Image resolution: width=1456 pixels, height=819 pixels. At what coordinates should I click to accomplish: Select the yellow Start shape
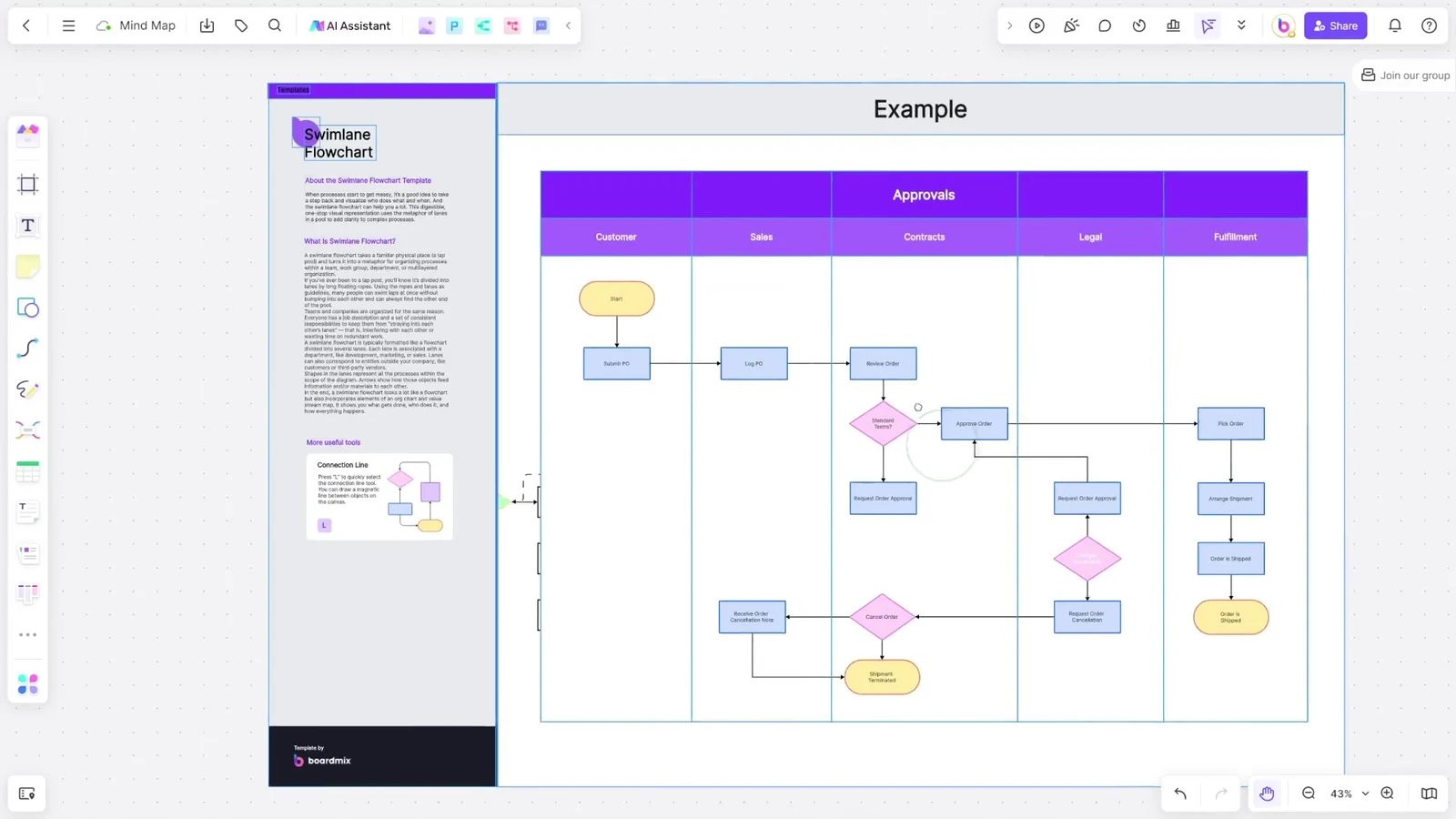click(617, 298)
